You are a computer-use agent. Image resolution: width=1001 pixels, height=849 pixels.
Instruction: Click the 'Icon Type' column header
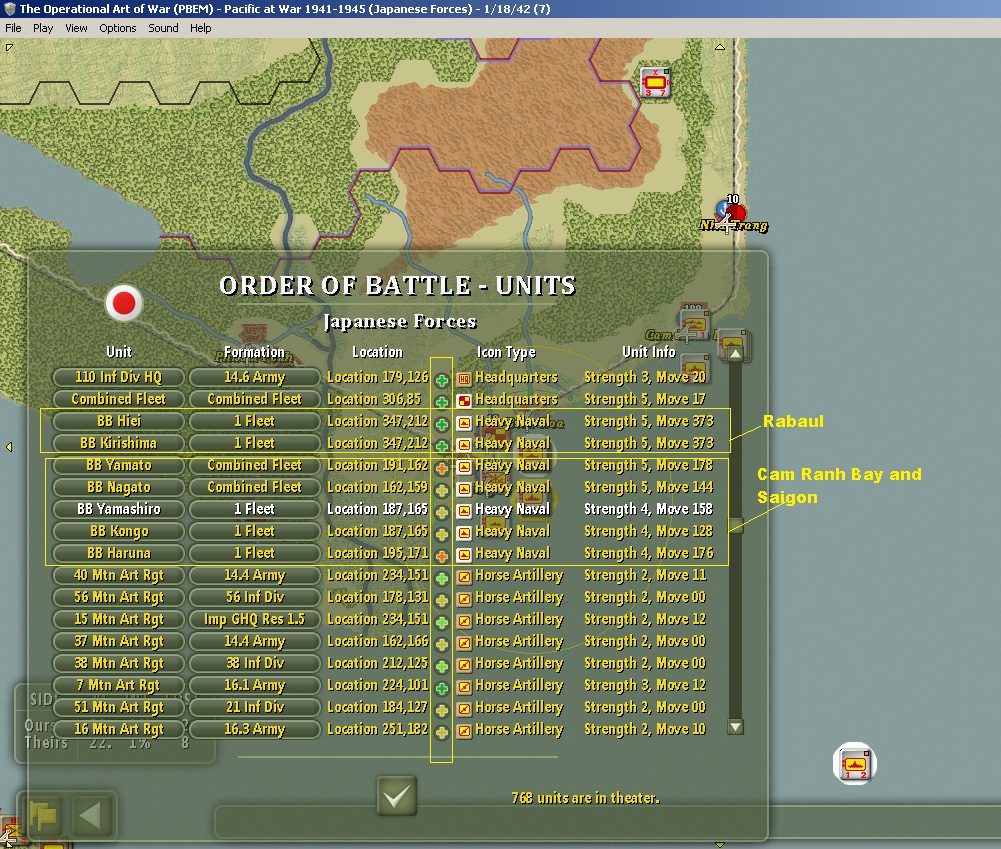506,352
